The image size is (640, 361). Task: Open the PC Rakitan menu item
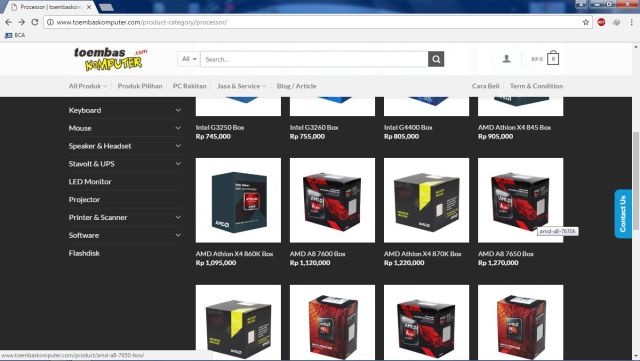[189, 86]
